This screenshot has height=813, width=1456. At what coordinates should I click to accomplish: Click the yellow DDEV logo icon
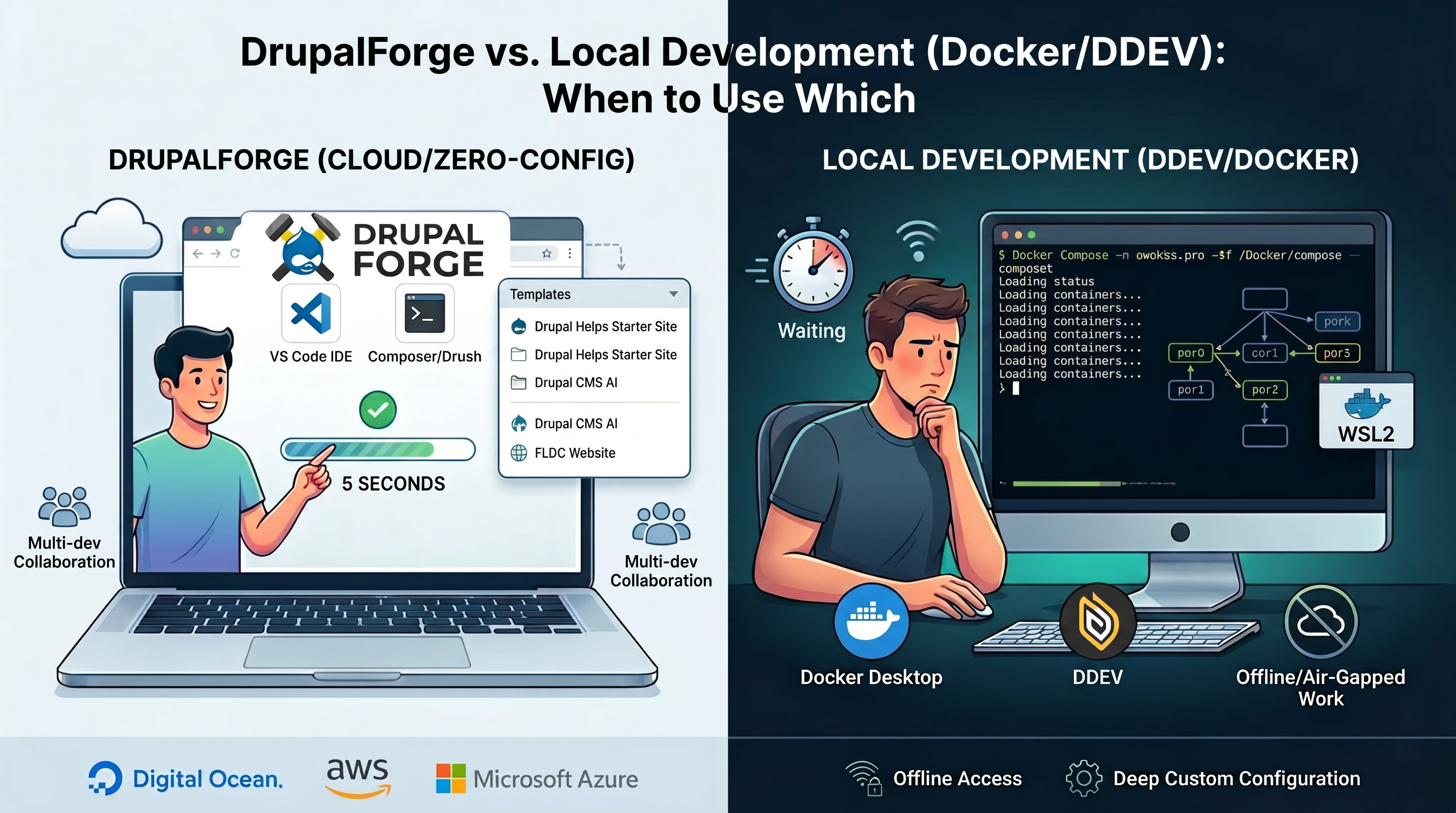pyautogui.click(x=1097, y=621)
